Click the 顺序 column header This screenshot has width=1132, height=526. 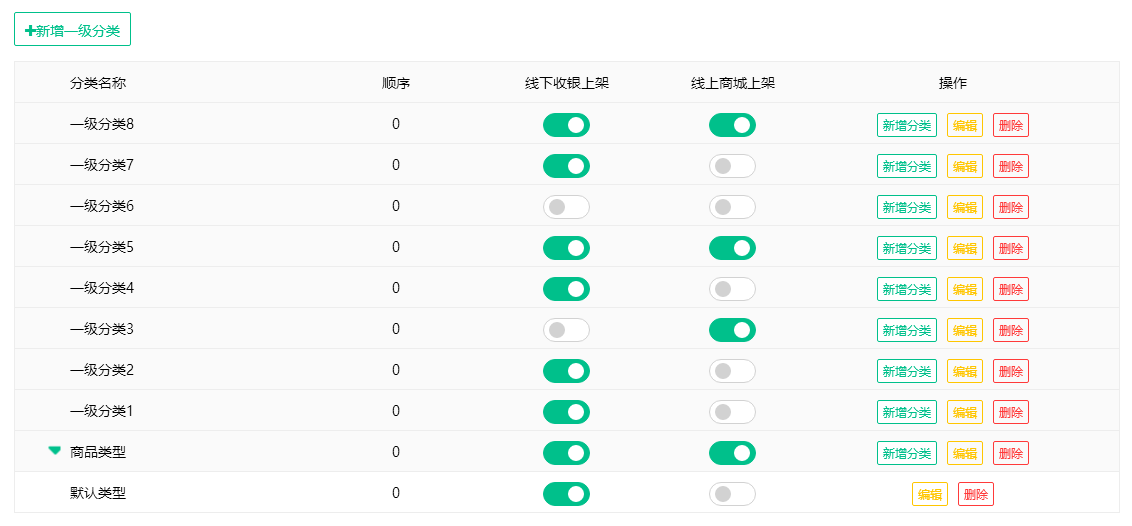[396, 83]
